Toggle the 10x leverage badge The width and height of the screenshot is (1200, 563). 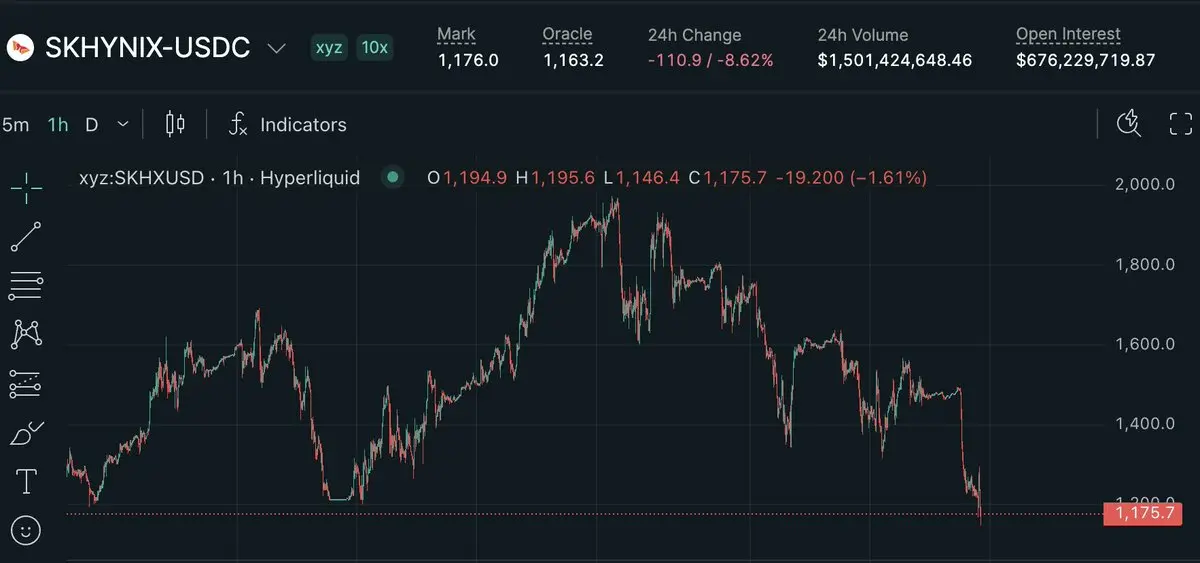(x=373, y=47)
